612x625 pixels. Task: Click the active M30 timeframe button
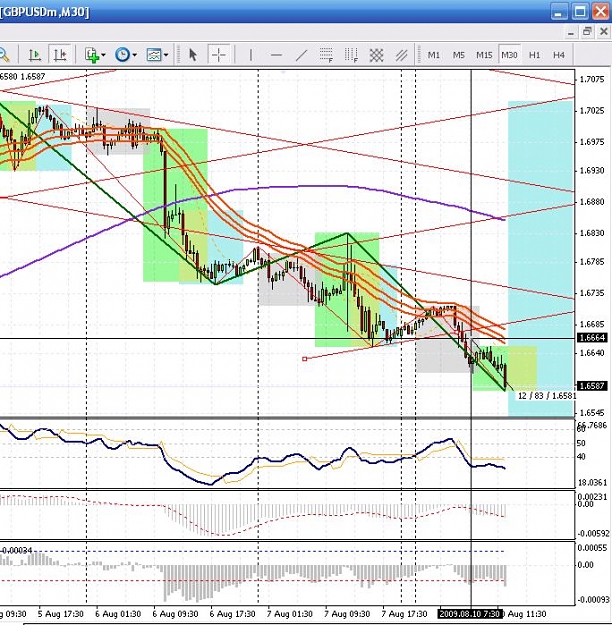click(509, 55)
